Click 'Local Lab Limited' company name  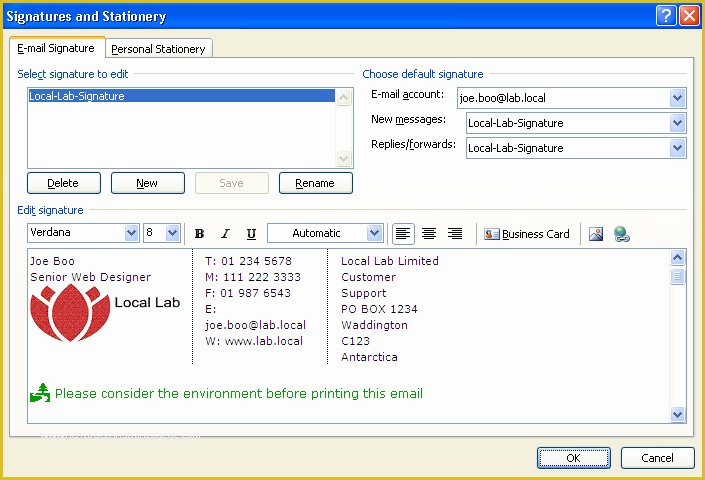pos(390,261)
